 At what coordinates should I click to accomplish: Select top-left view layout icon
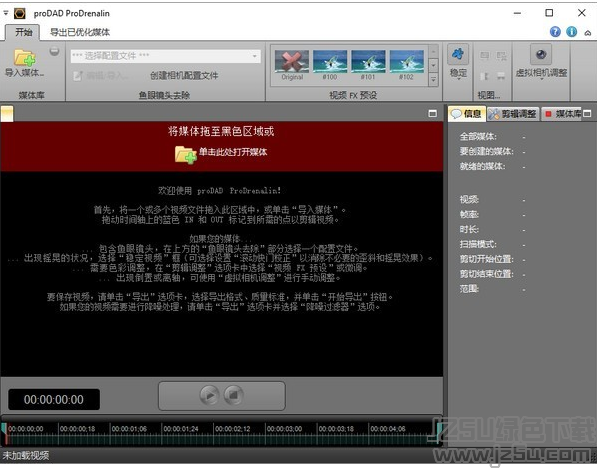[484, 56]
